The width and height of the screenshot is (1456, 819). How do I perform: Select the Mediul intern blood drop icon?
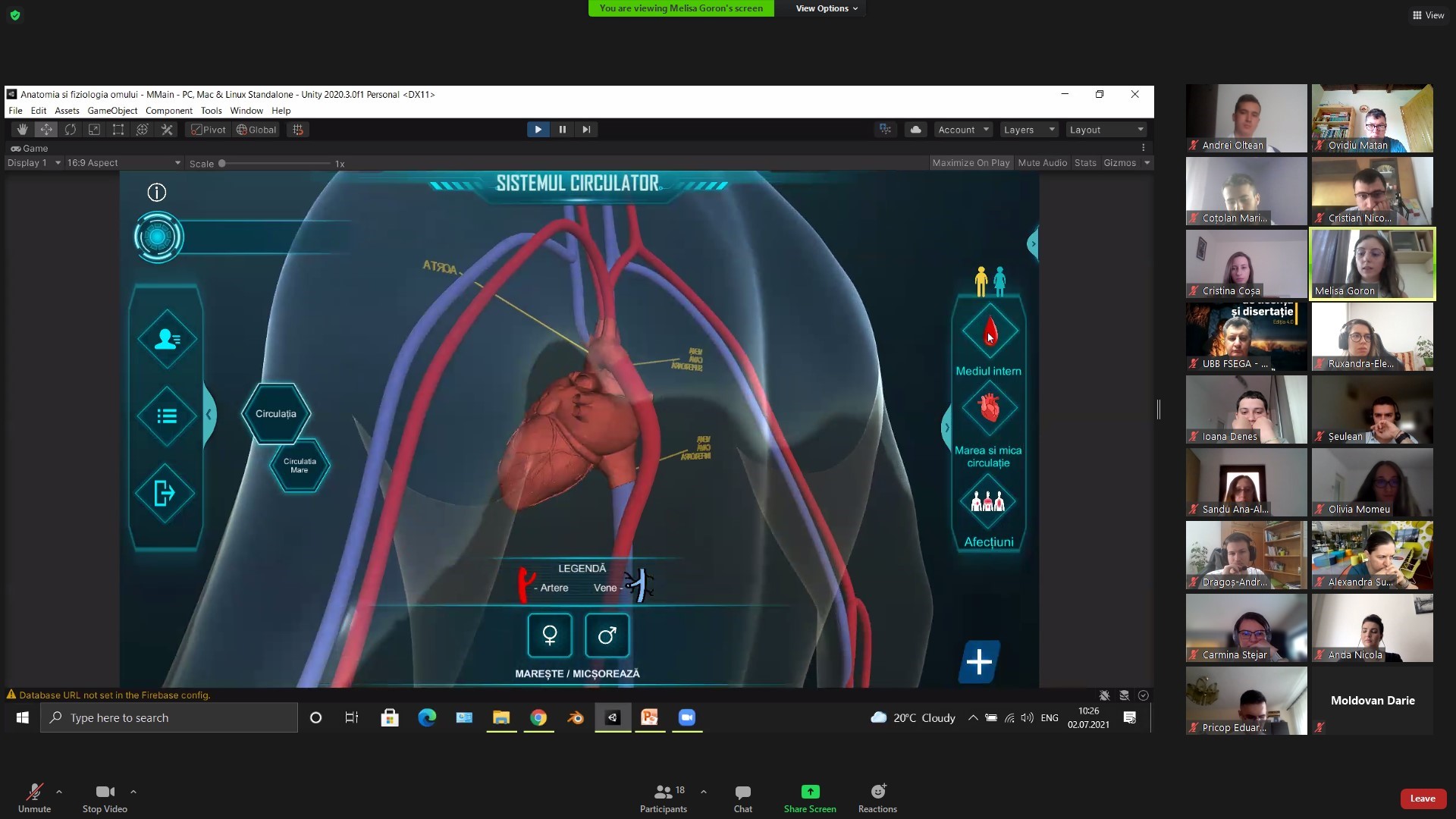(x=990, y=331)
